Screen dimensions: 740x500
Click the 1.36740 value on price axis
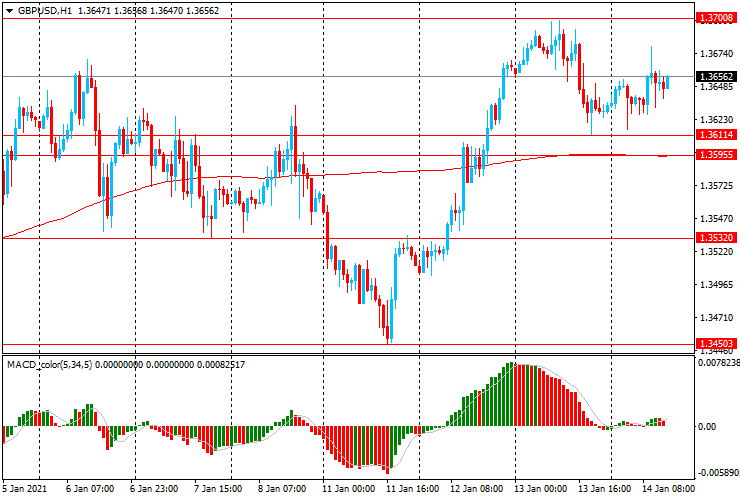coord(716,53)
